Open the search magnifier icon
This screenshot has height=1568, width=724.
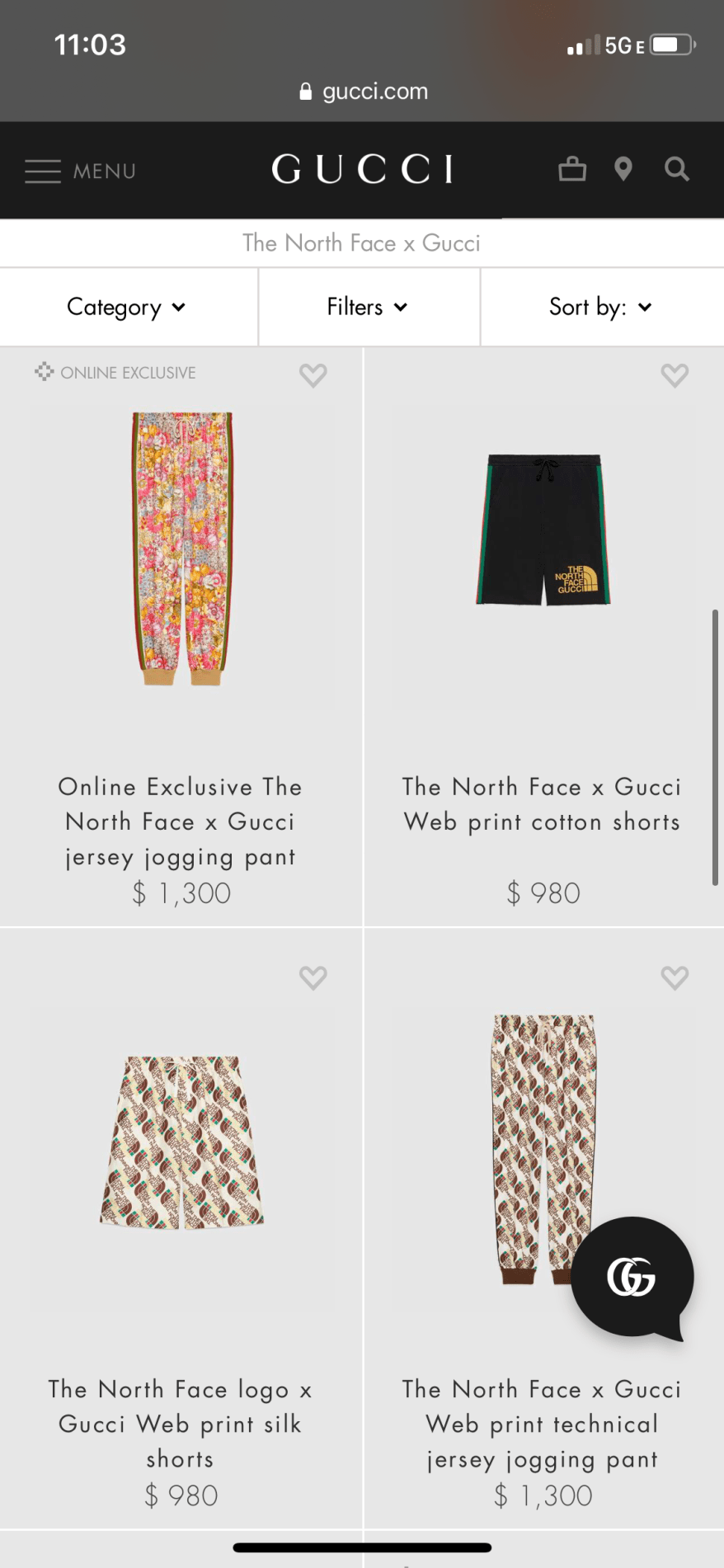click(x=677, y=169)
